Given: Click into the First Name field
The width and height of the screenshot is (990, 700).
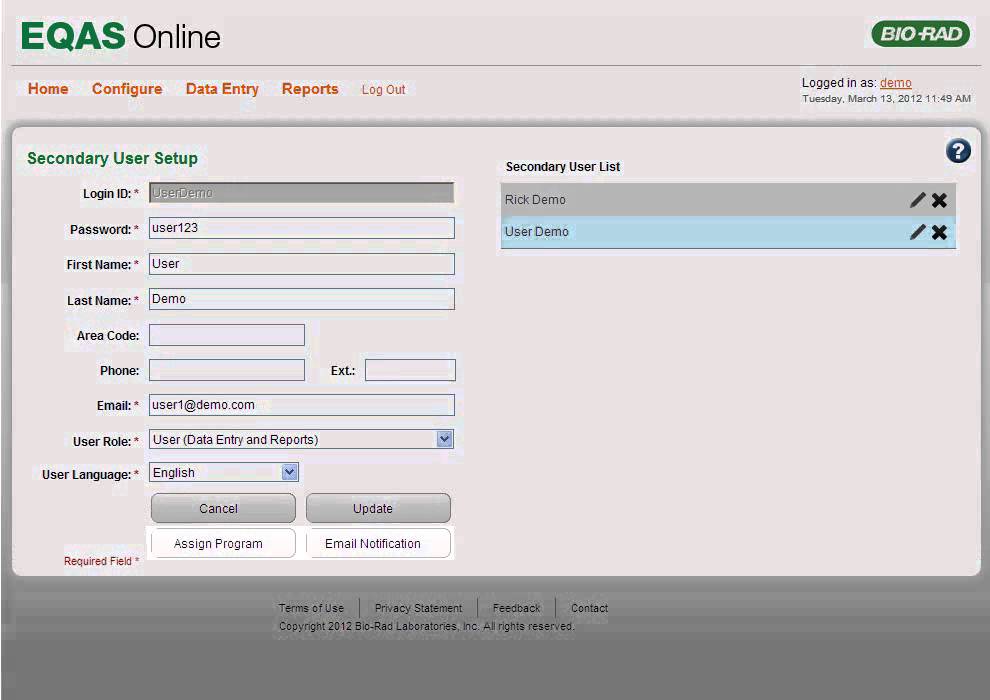Looking at the screenshot, I should point(301,264).
